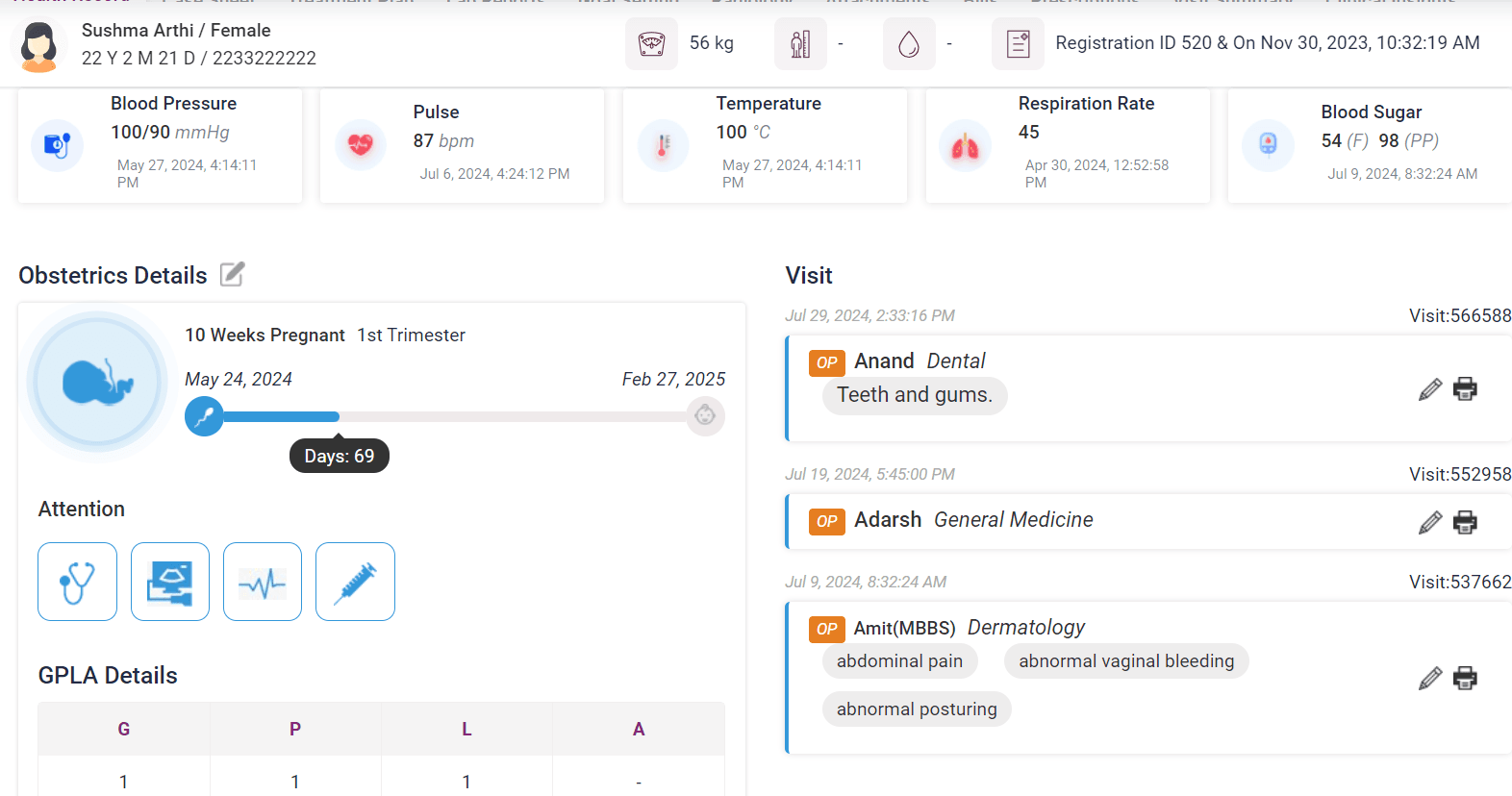Edit the Adarsh General Medicine visit
This screenshot has width=1512, height=796.
tap(1430, 522)
